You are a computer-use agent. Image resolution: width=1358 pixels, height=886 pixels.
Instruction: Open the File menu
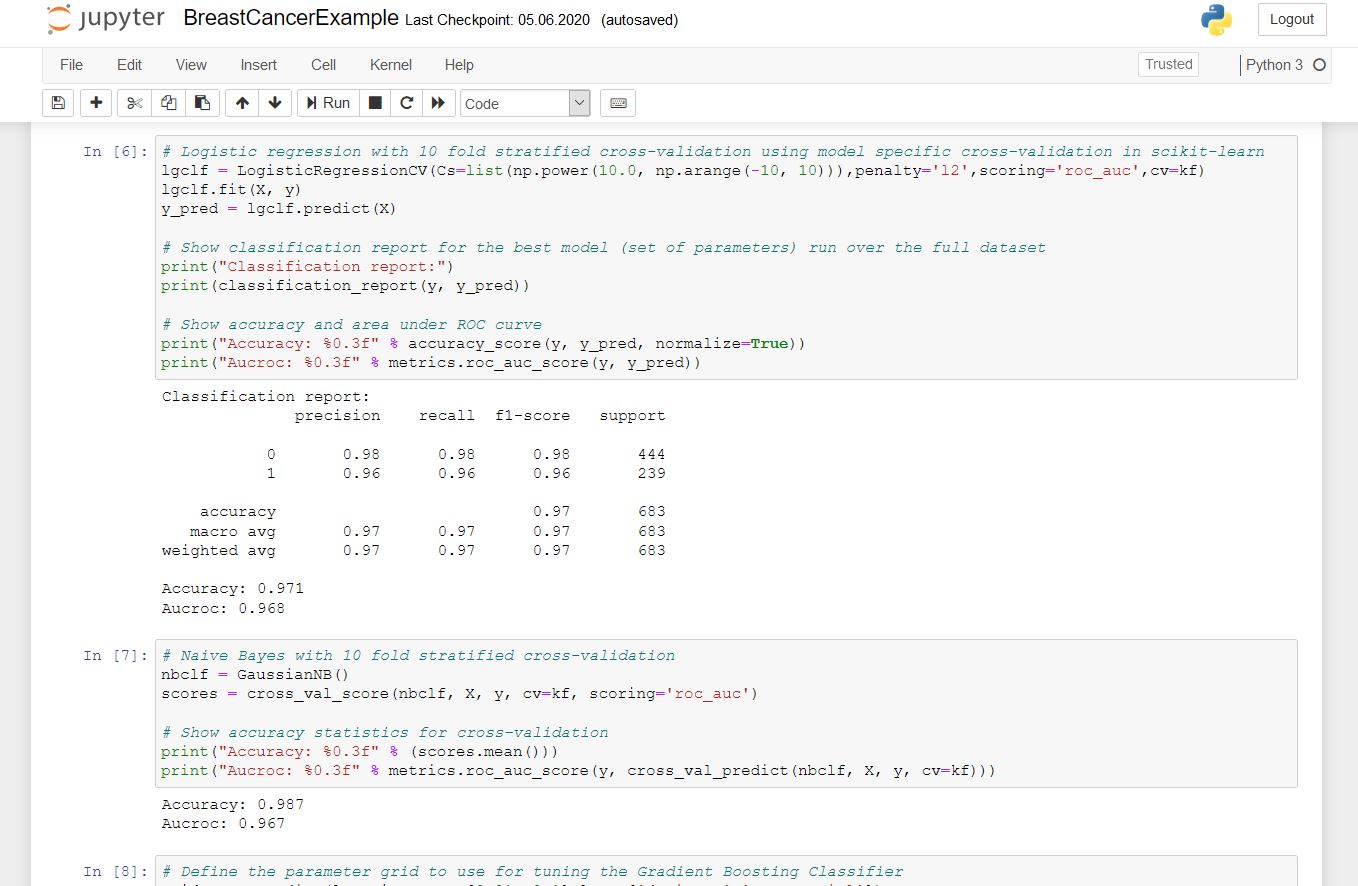pos(71,65)
